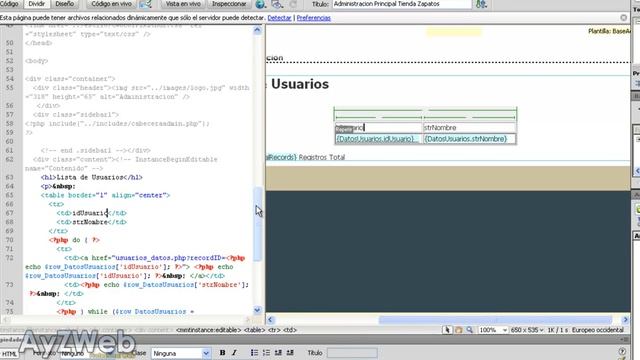
Task: Click the Detectar link
Action: pyautogui.click(x=279, y=18)
